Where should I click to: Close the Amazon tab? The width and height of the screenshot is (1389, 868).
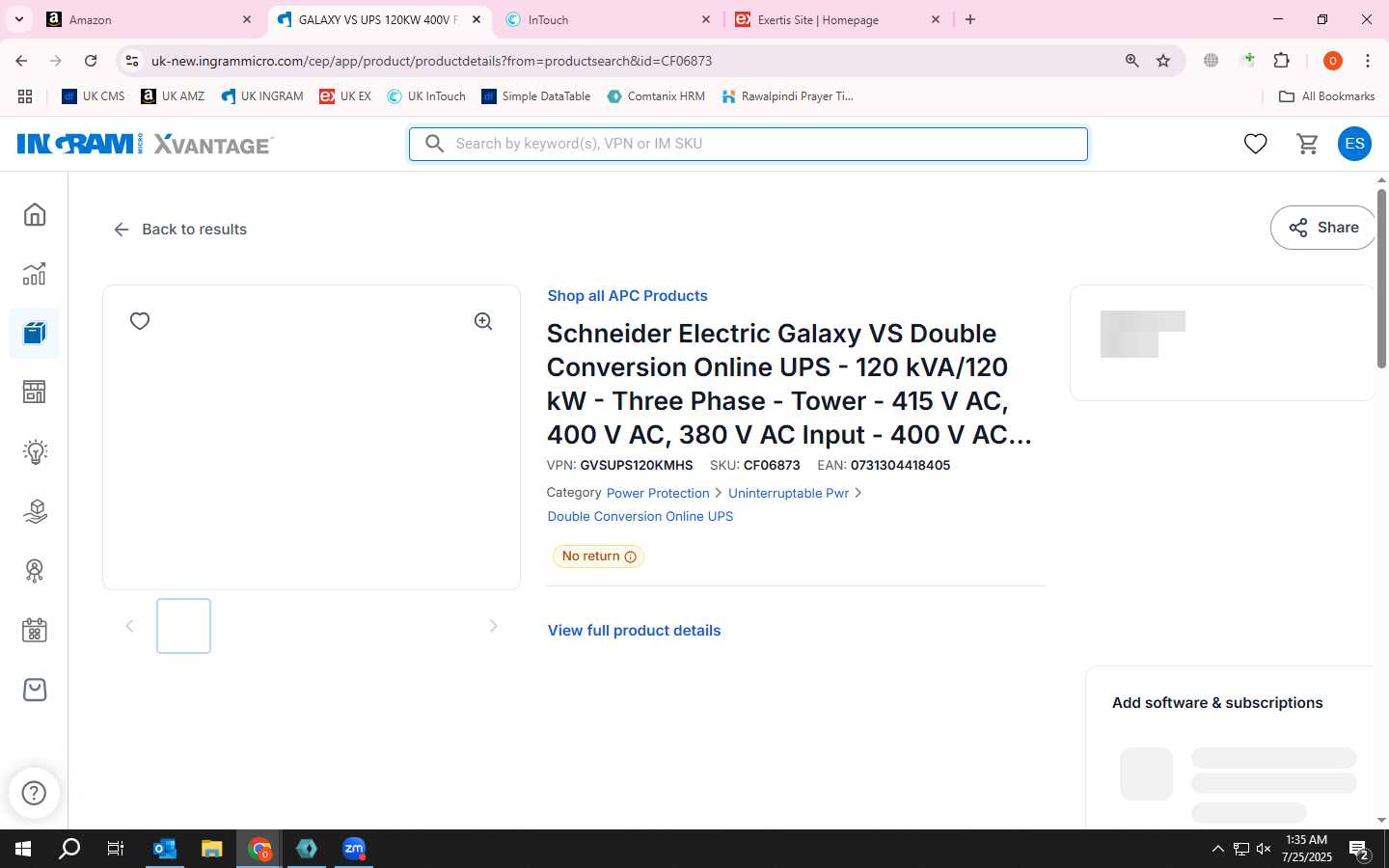[247, 19]
